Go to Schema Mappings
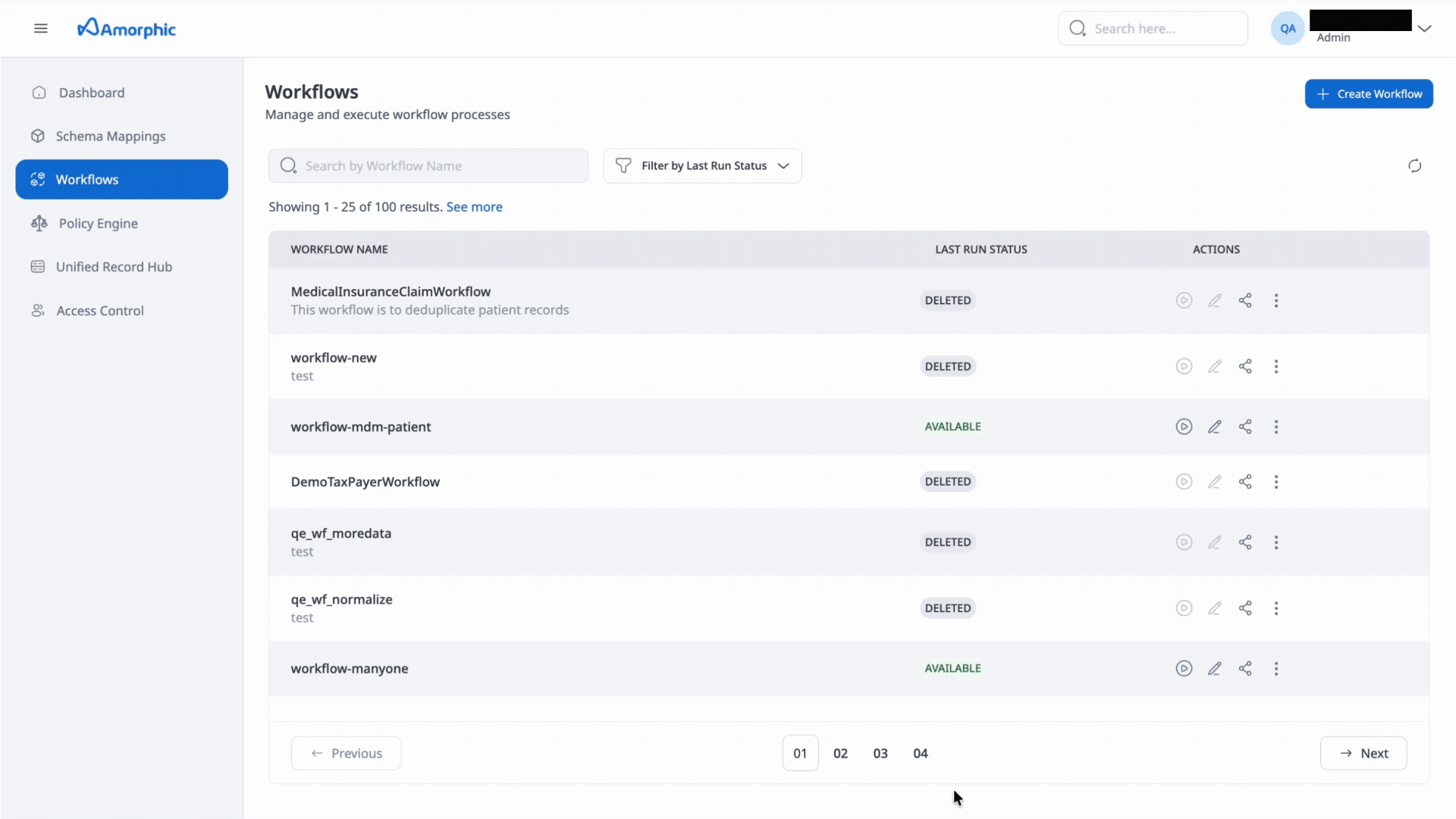The height and width of the screenshot is (819, 1456). (x=110, y=136)
